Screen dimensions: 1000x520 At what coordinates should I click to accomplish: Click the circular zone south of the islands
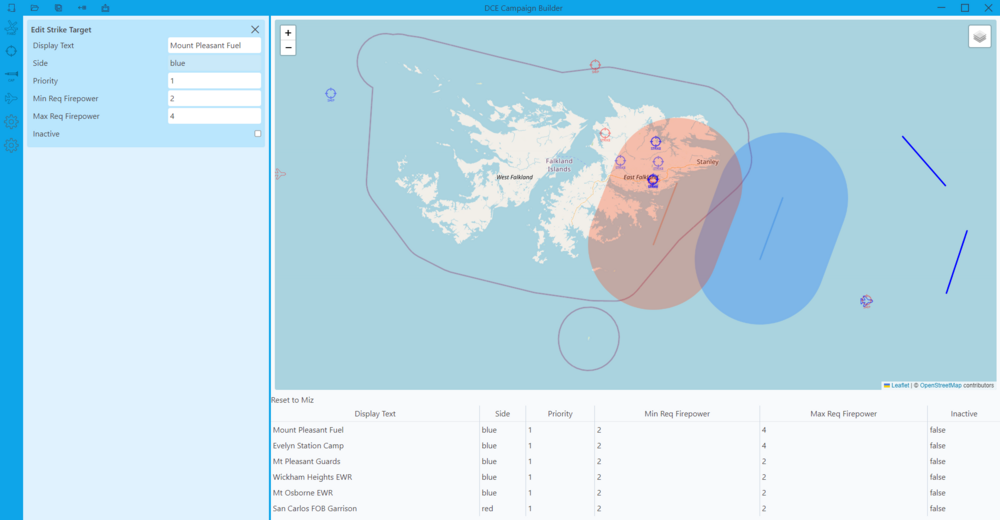(x=589, y=339)
